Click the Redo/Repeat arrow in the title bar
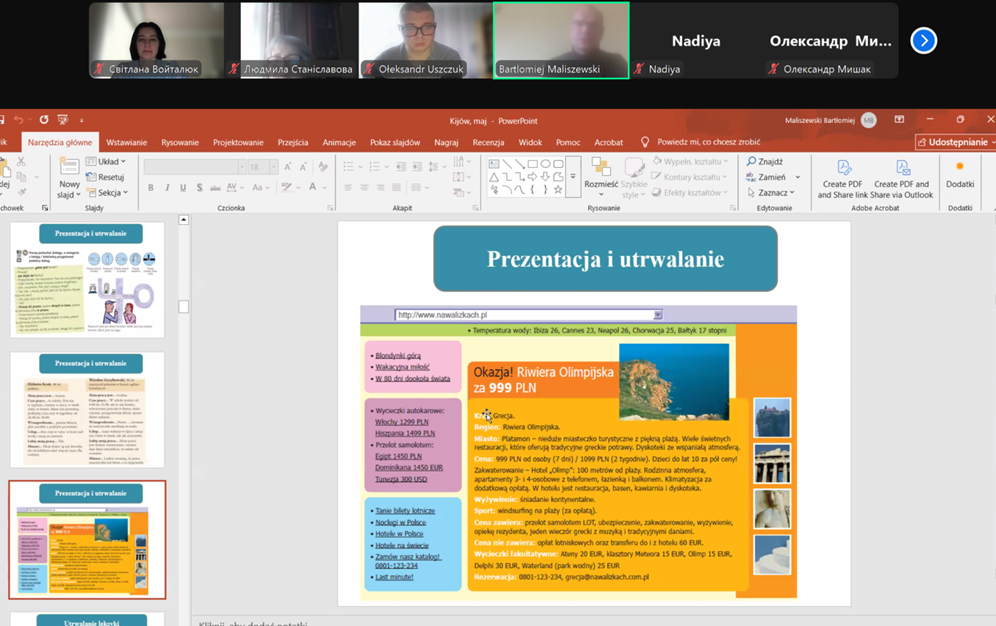The image size is (996, 626). click(x=44, y=119)
